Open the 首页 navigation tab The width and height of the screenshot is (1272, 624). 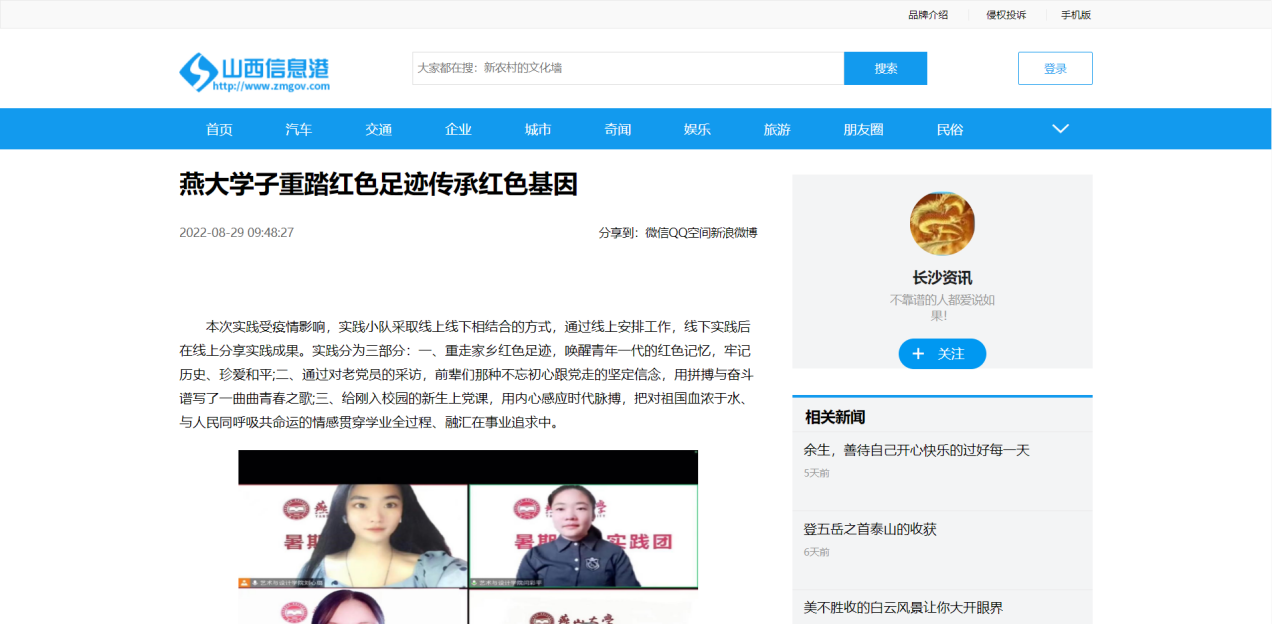point(219,130)
